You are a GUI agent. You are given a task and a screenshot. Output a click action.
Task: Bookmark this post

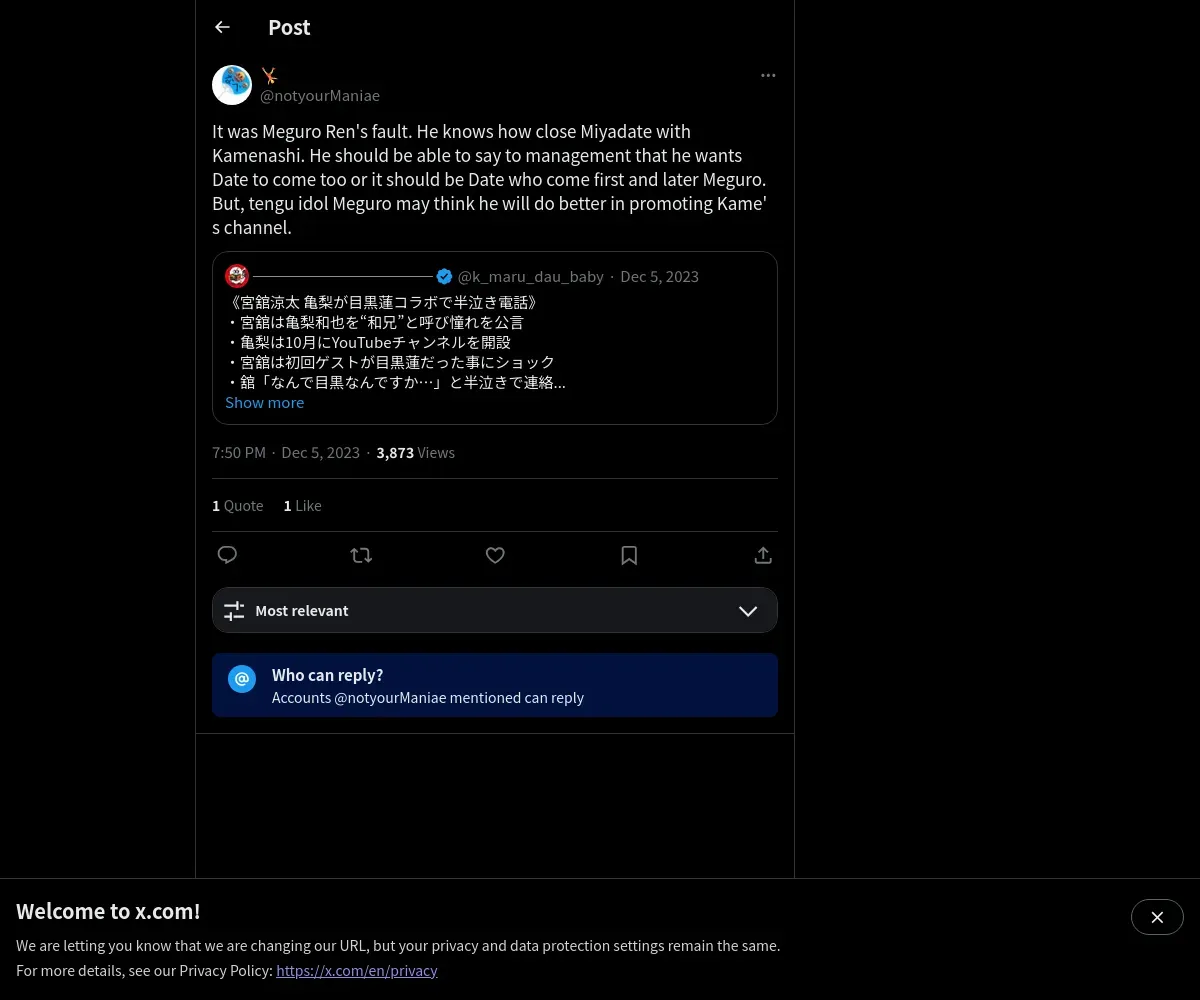click(x=629, y=555)
